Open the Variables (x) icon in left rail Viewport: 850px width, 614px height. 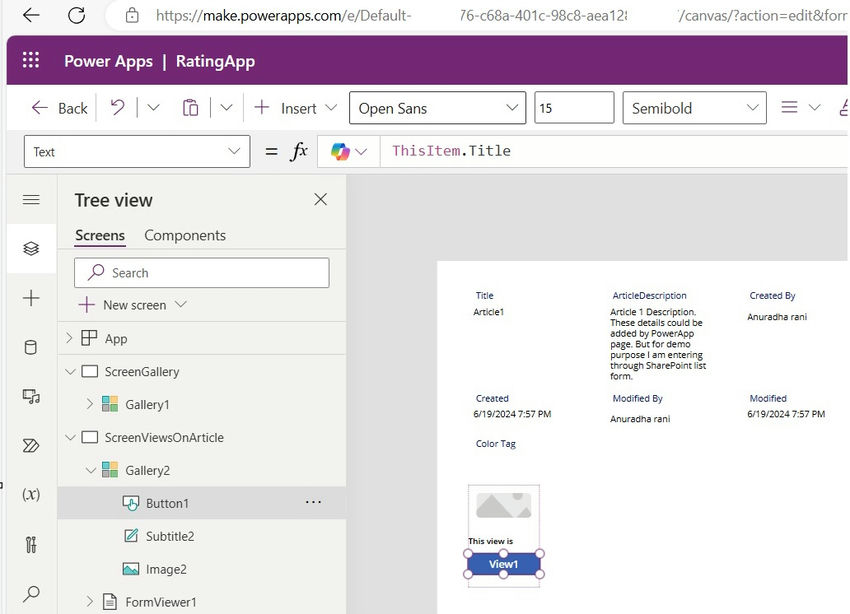pyautogui.click(x=31, y=494)
